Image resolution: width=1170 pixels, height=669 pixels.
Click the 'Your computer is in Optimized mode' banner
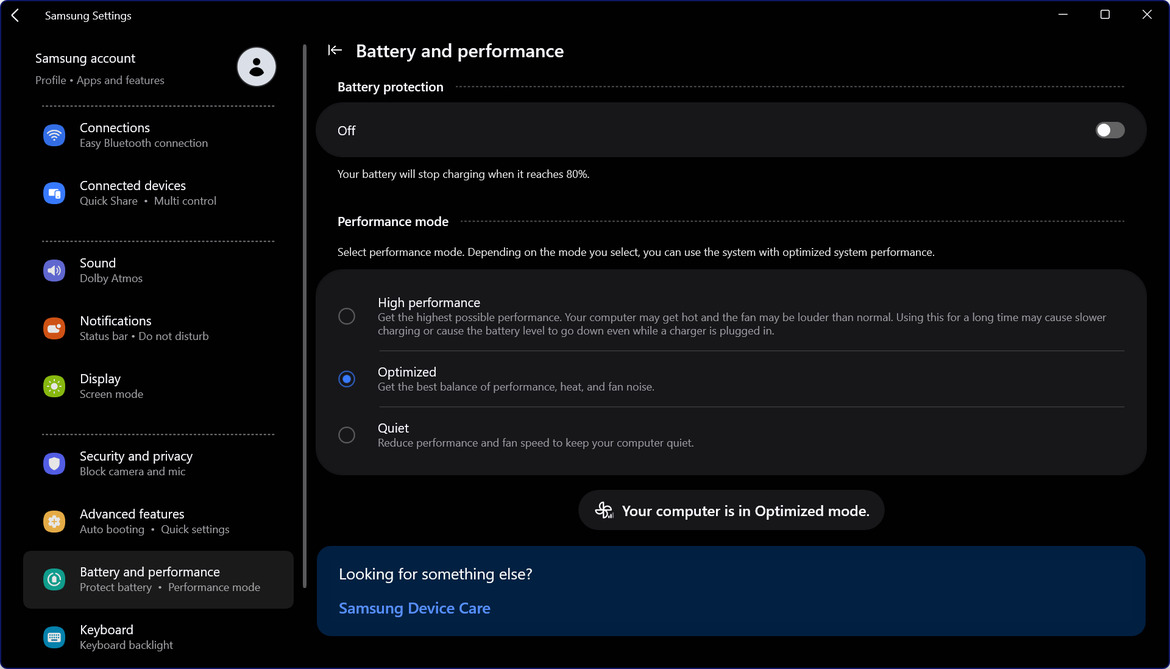tap(731, 510)
